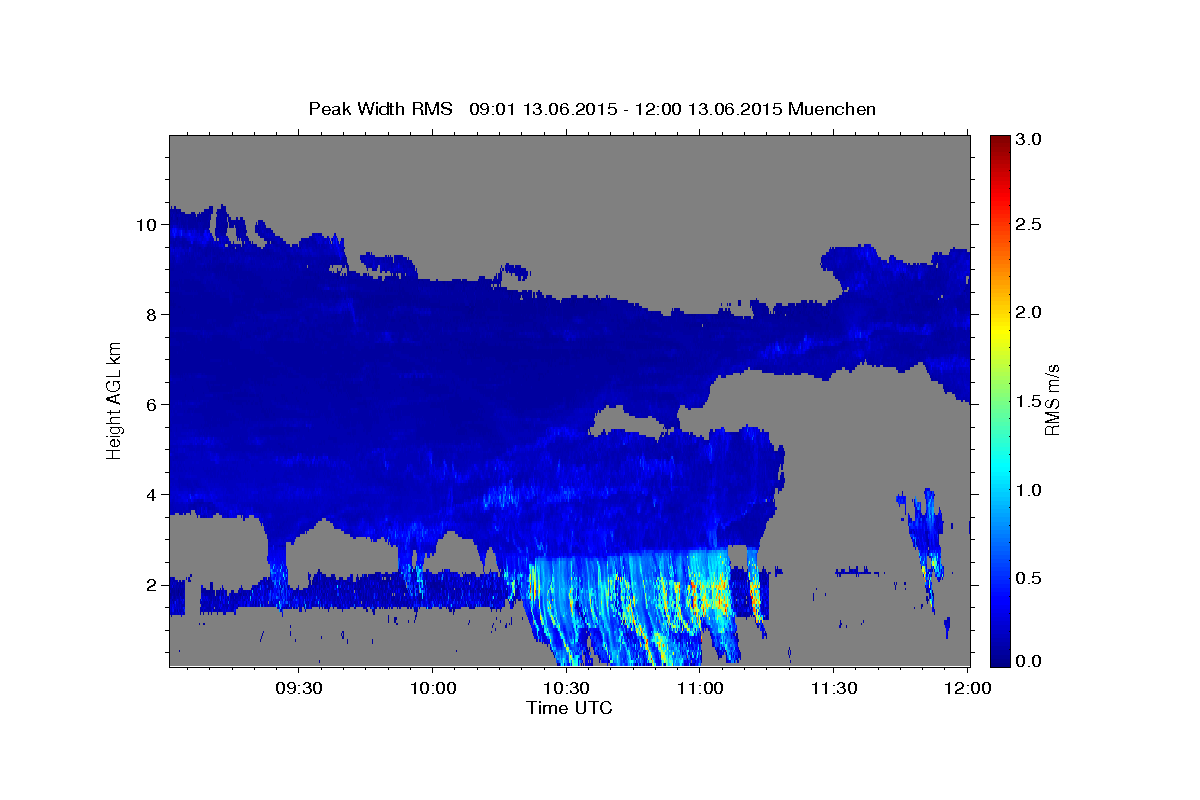Click the "Muenchen" station name in title
The width and height of the screenshot is (1200, 800).
[832, 108]
